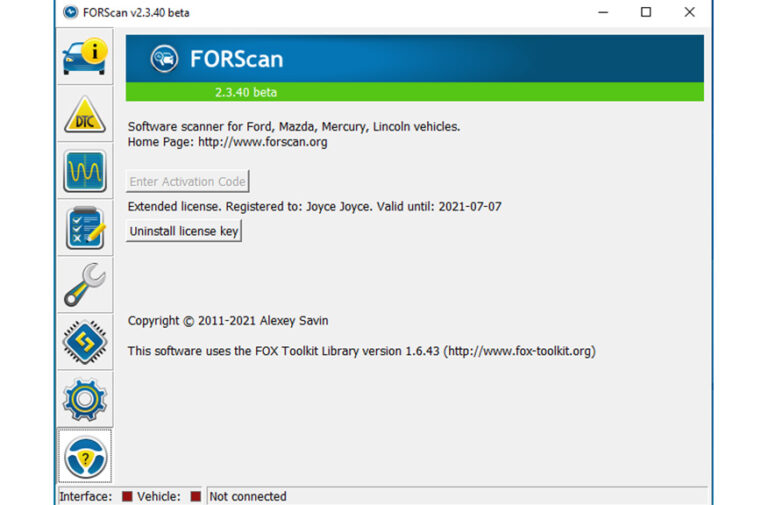Image resolution: width=768 pixels, height=505 pixels.
Task: Click the FORScan logo in header banner
Action: point(165,59)
